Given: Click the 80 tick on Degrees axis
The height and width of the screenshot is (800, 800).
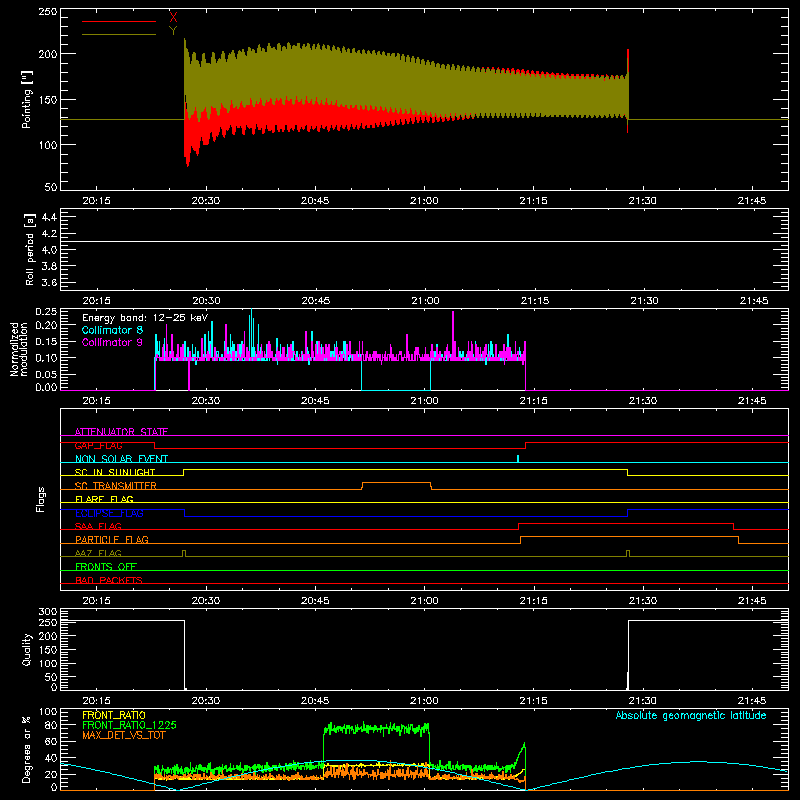Looking at the screenshot, I should (51, 725).
